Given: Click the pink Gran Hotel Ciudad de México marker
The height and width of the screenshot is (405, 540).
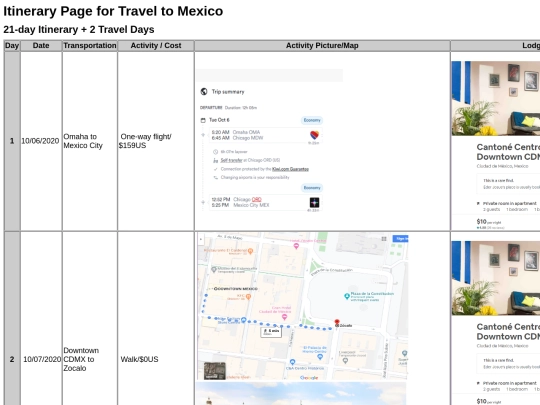Looking at the screenshot, I should [284, 316].
